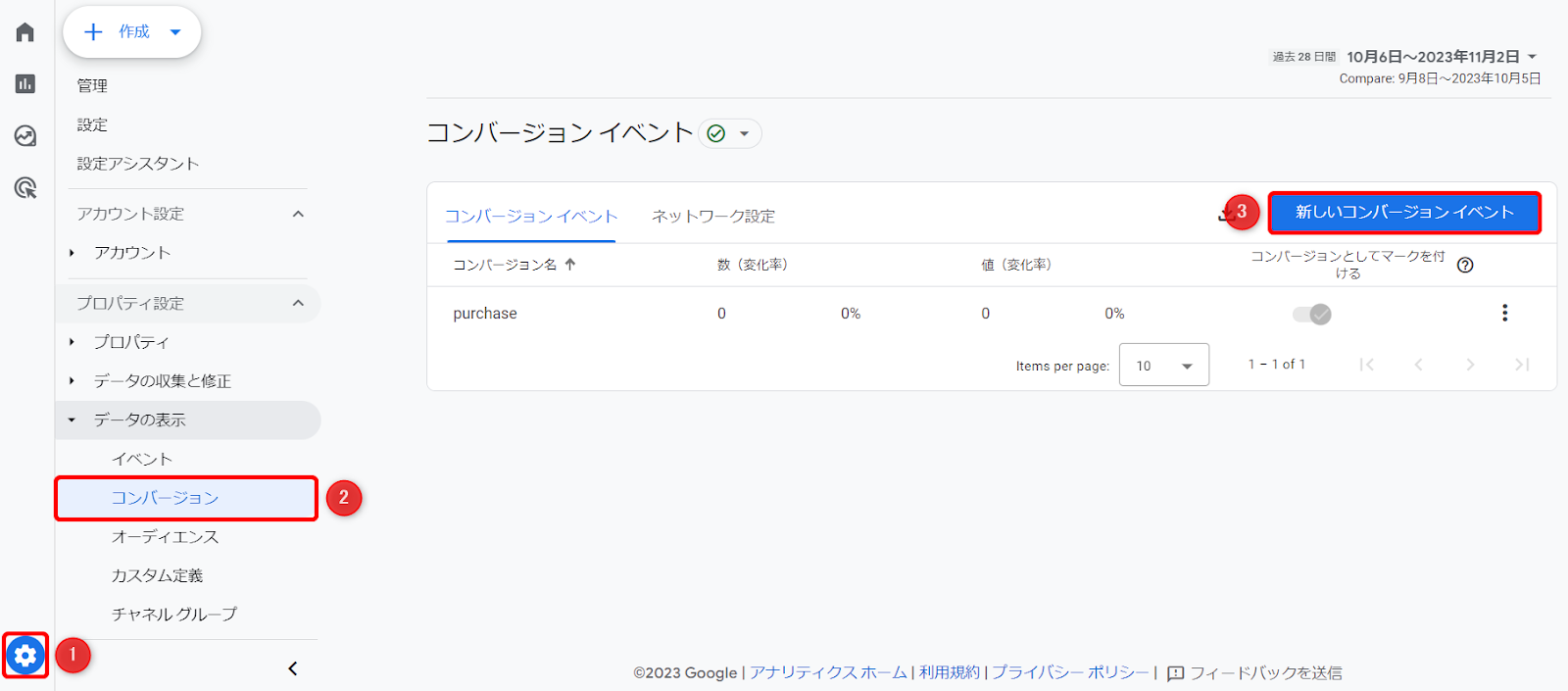The width and height of the screenshot is (1568, 691).
Task: Click the Admin gear icon
Action: [x=25, y=655]
